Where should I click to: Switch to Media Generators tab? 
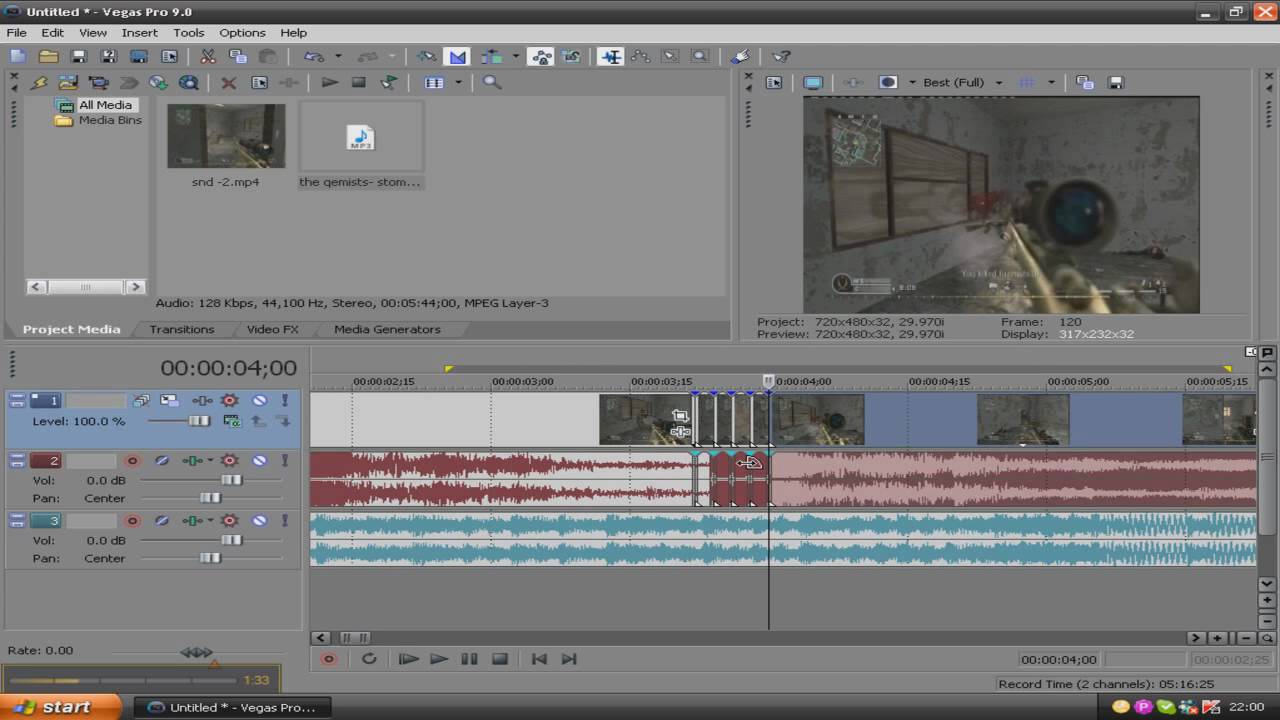tap(387, 329)
